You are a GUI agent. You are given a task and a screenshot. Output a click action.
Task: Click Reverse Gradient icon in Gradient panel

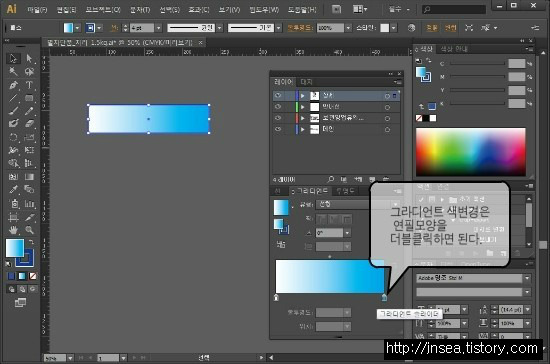point(281,244)
